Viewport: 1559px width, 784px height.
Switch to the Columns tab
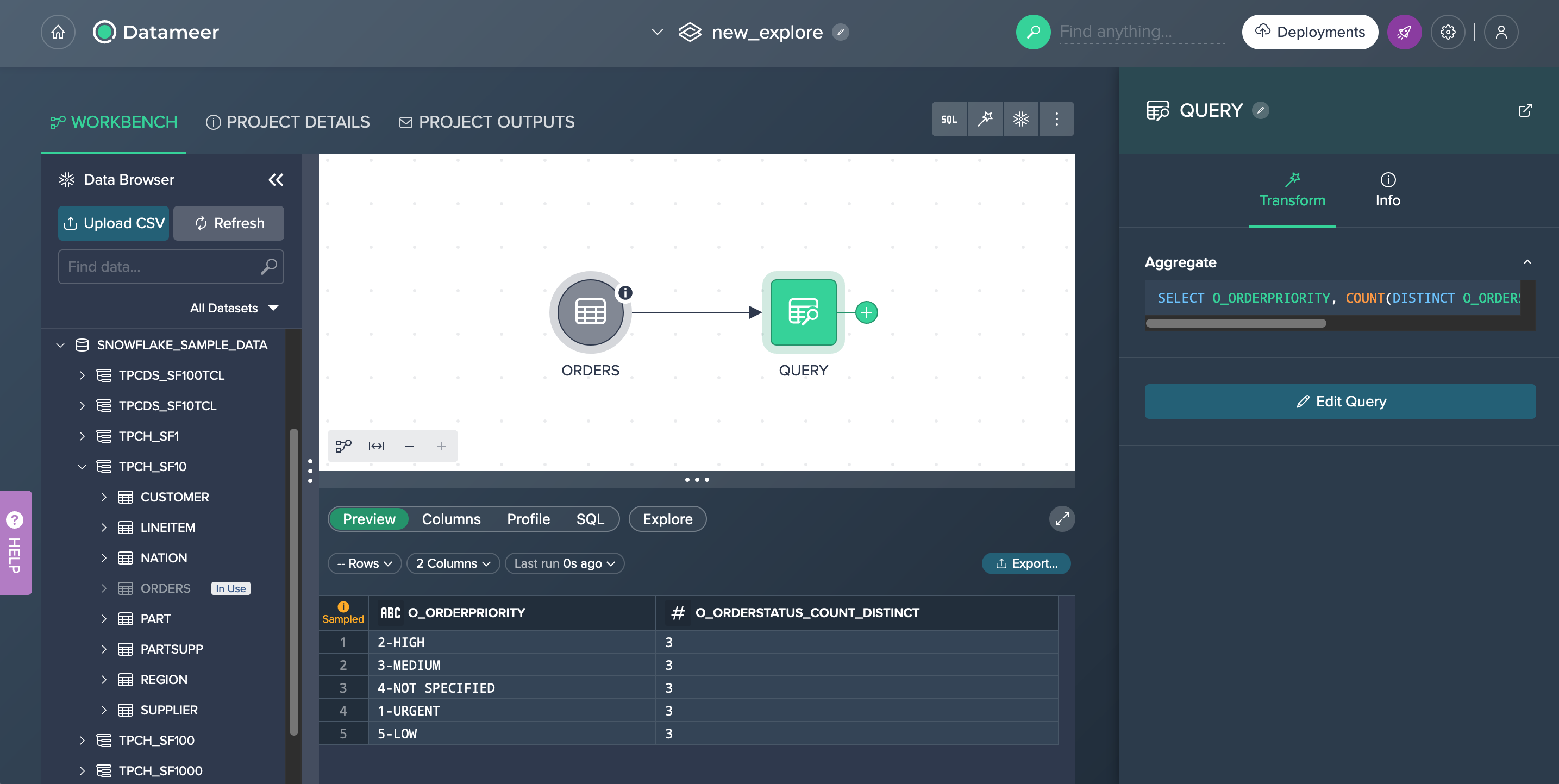click(451, 519)
